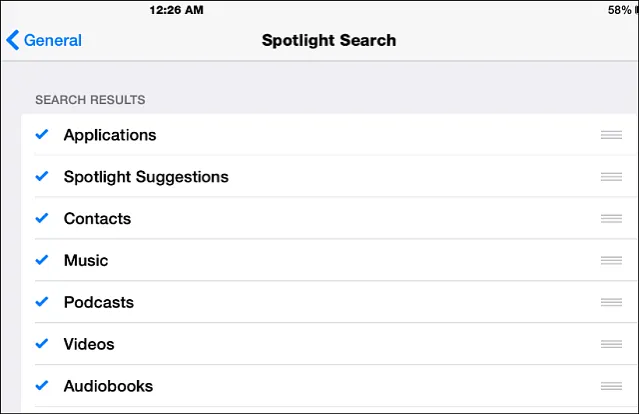639x414 pixels.
Task: Select the Audiobooks row label
Action: (x=108, y=386)
